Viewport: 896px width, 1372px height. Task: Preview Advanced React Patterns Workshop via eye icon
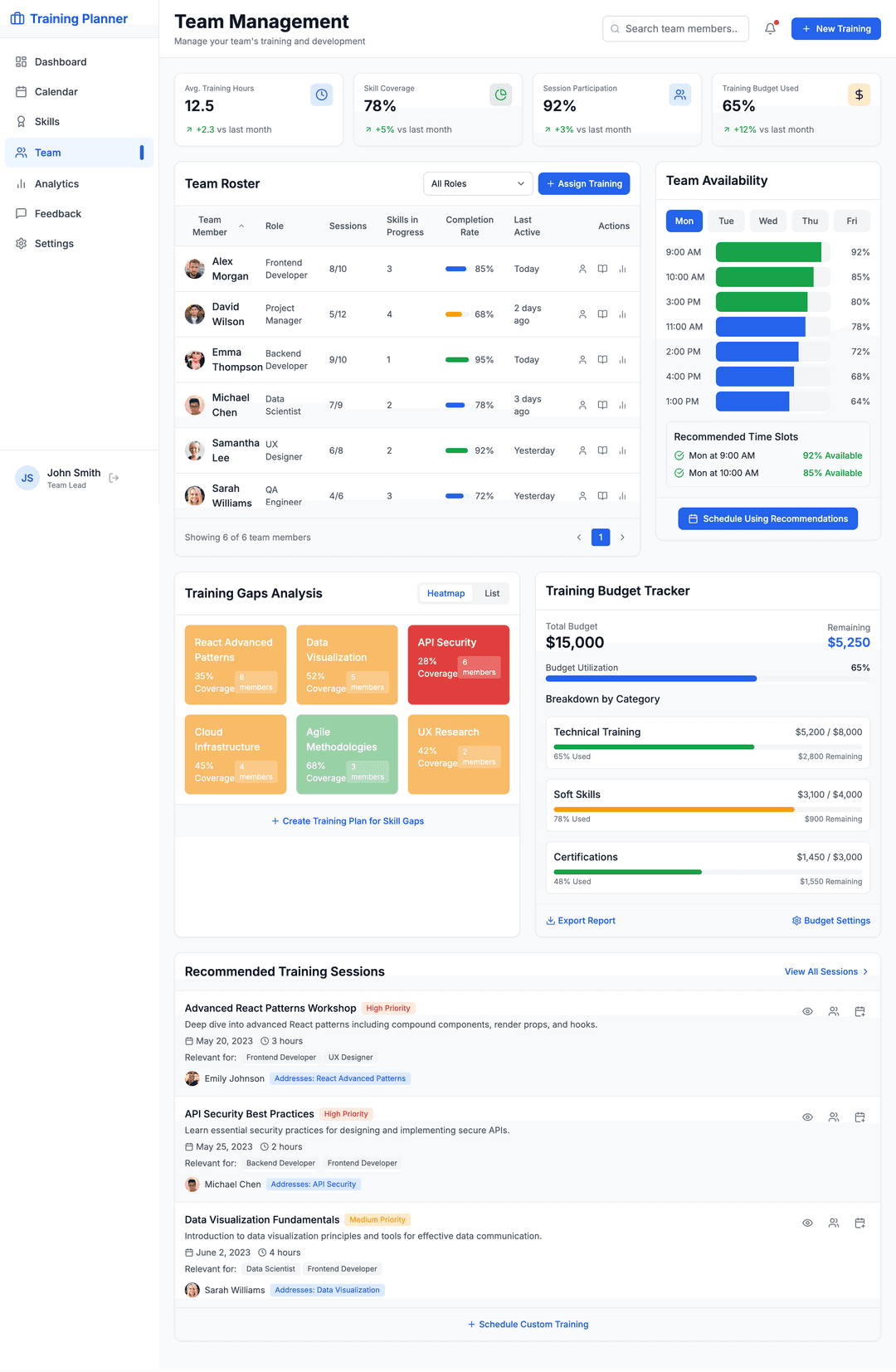coord(807,1011)
